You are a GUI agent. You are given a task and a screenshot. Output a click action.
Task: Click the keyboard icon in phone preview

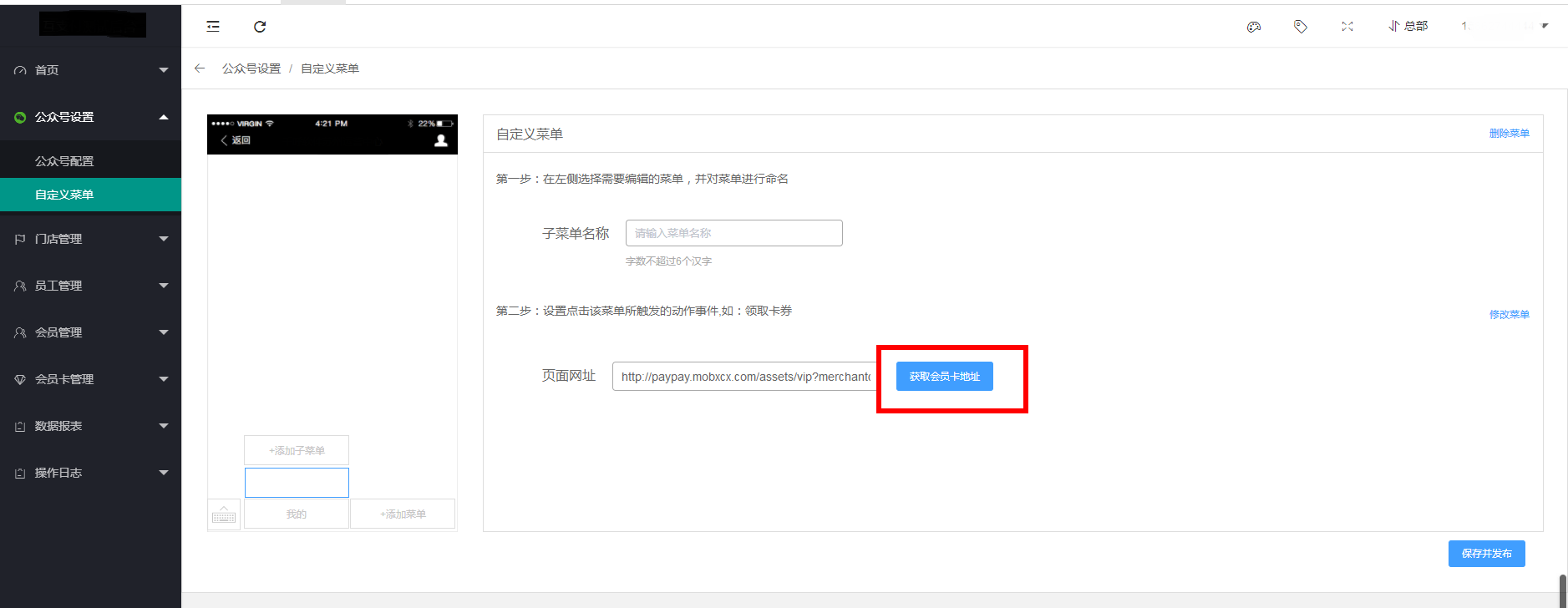224,515
